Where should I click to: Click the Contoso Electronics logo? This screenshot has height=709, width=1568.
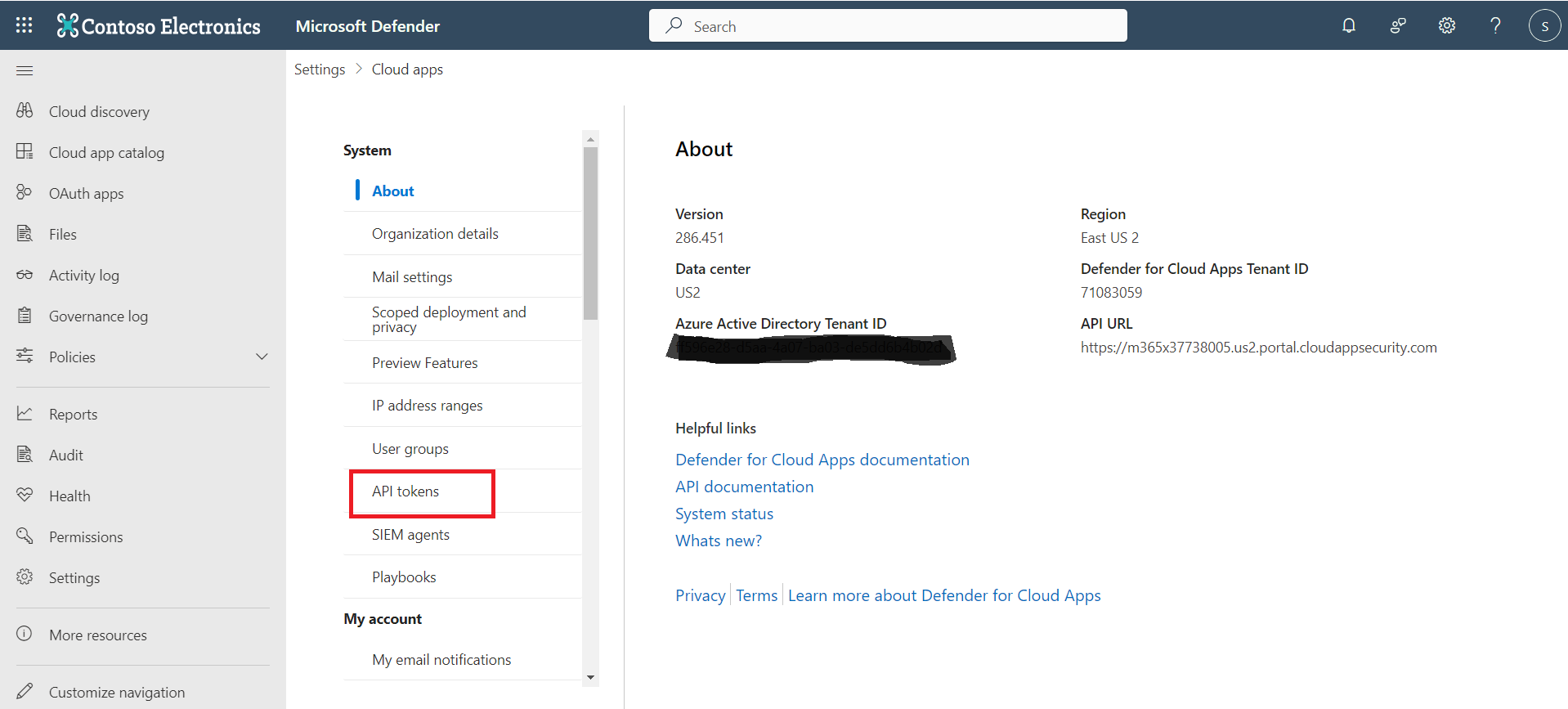(159, 26)
